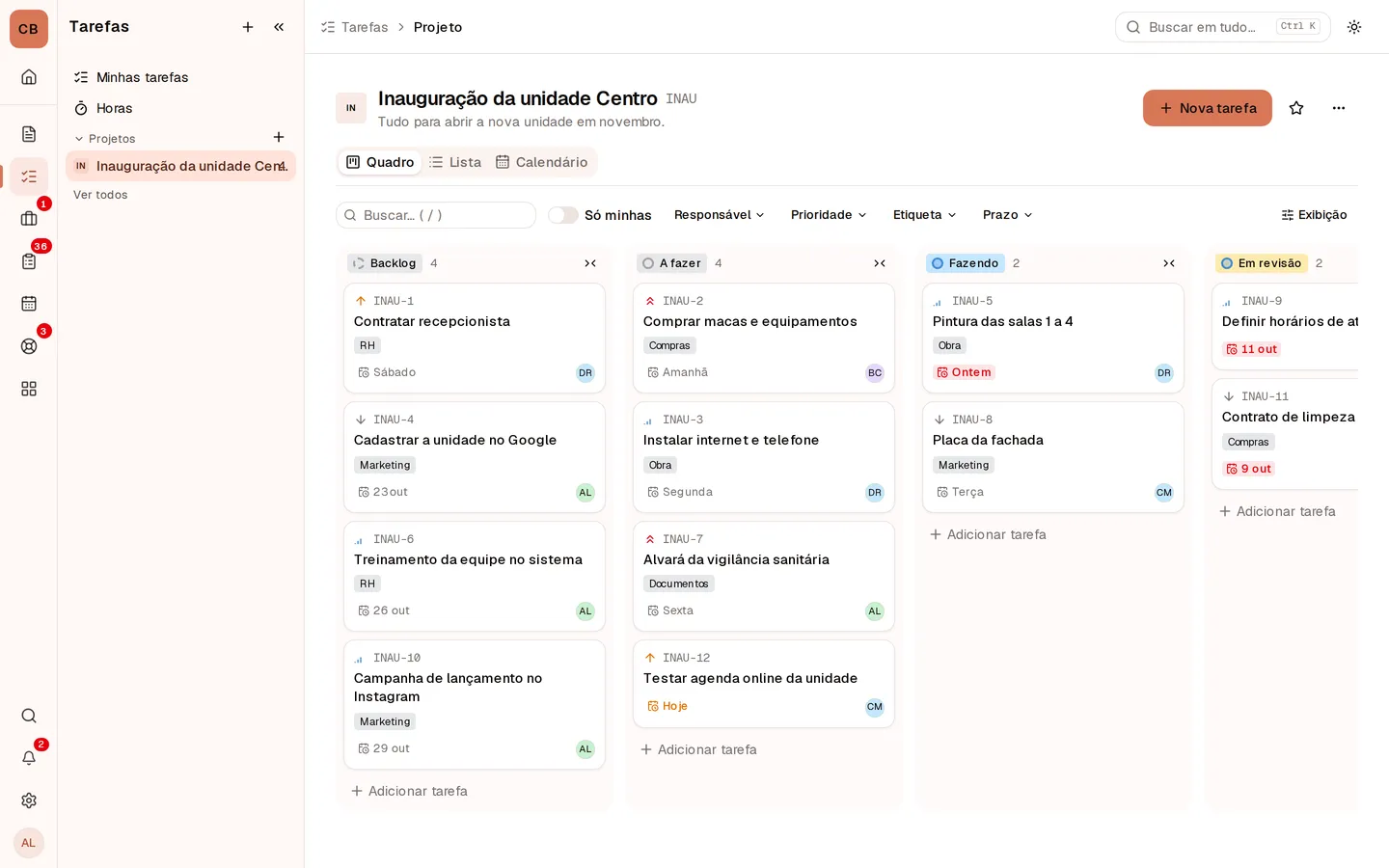Switch to the Calendário view tab

(541, 162)
